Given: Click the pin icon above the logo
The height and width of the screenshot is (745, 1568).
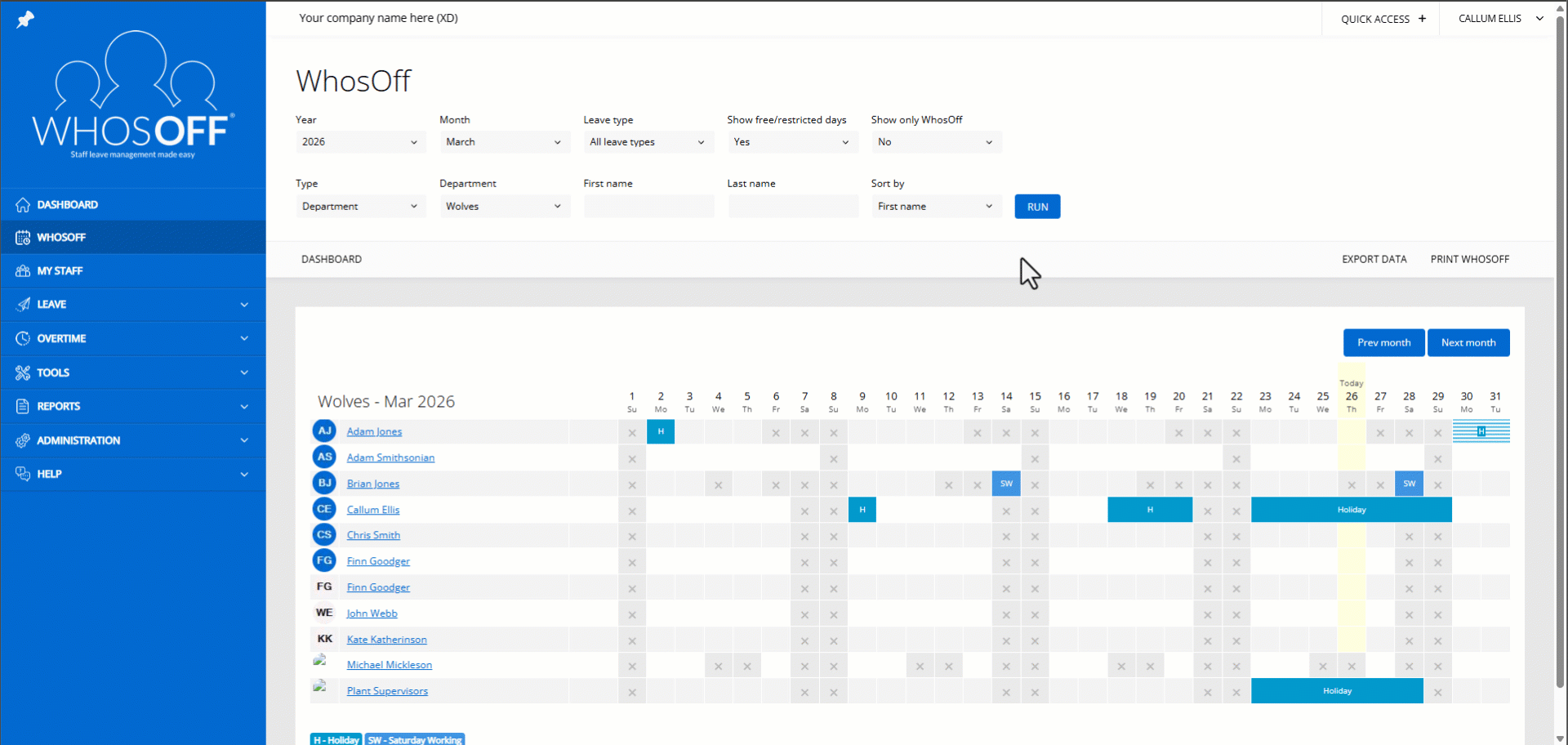Looking at the screenshot, I should pyautogui.click(x=25, y=19).
